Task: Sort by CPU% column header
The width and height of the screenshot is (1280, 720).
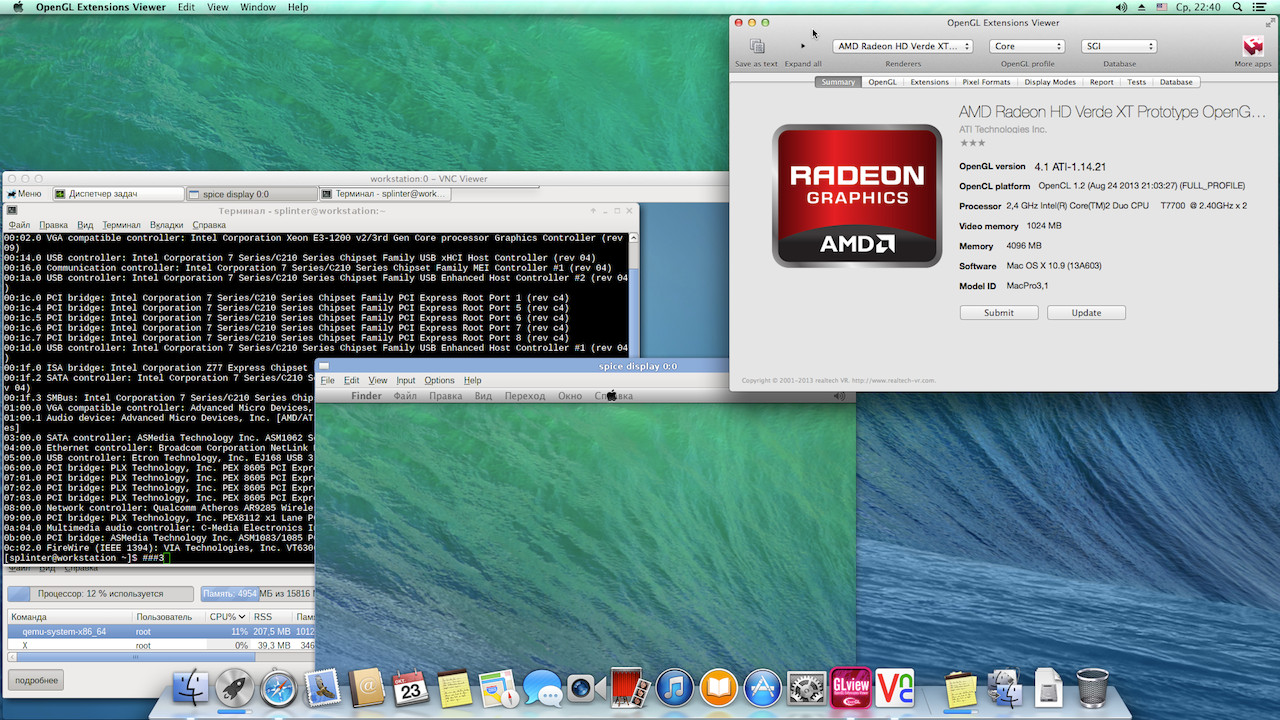Action: click(x=227, y=617)
